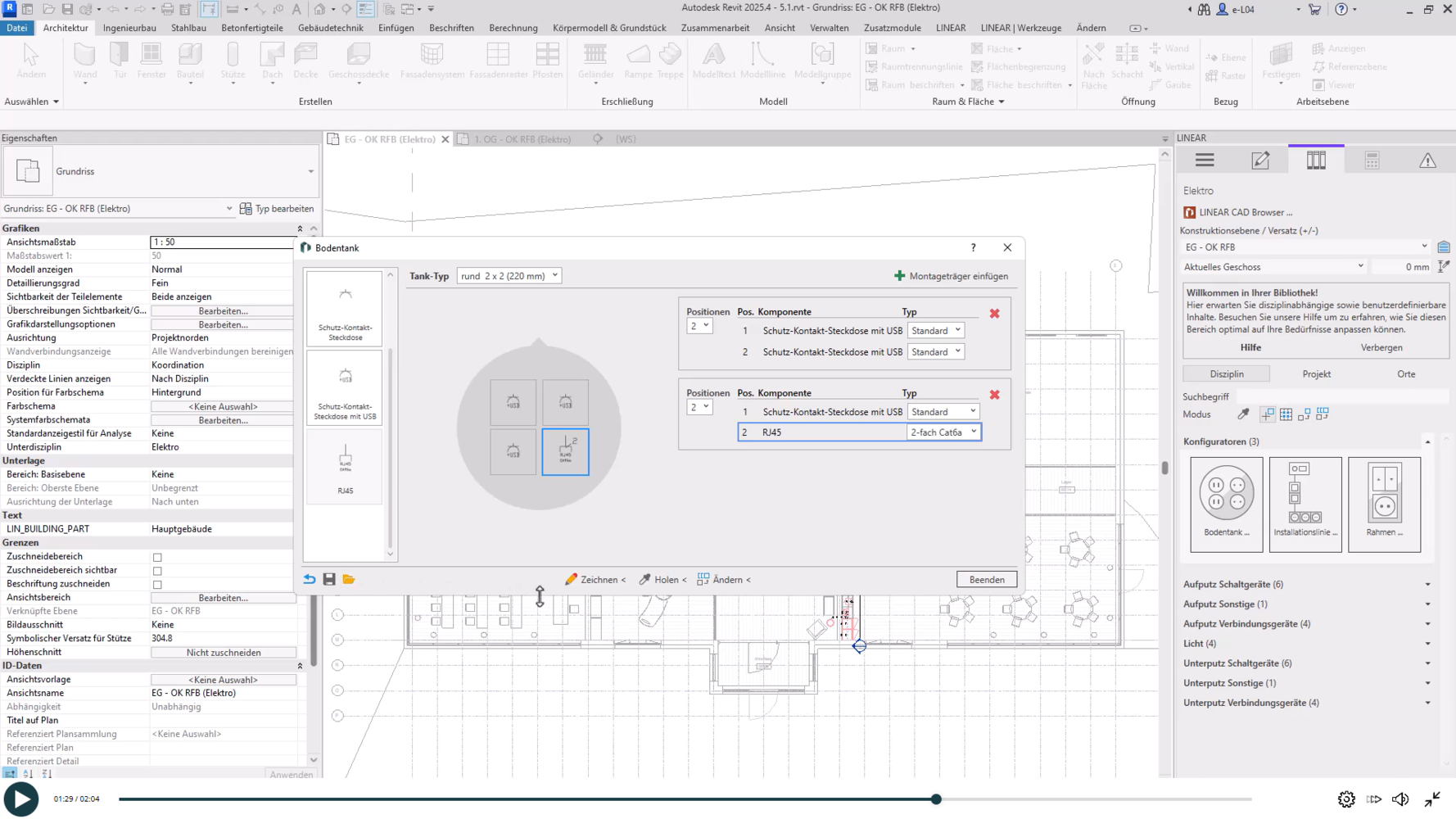The width and height of the screenshot is (1456, 819).
Task: Click the save disk icon in Bodentank dialog
Action: (329, 579)
